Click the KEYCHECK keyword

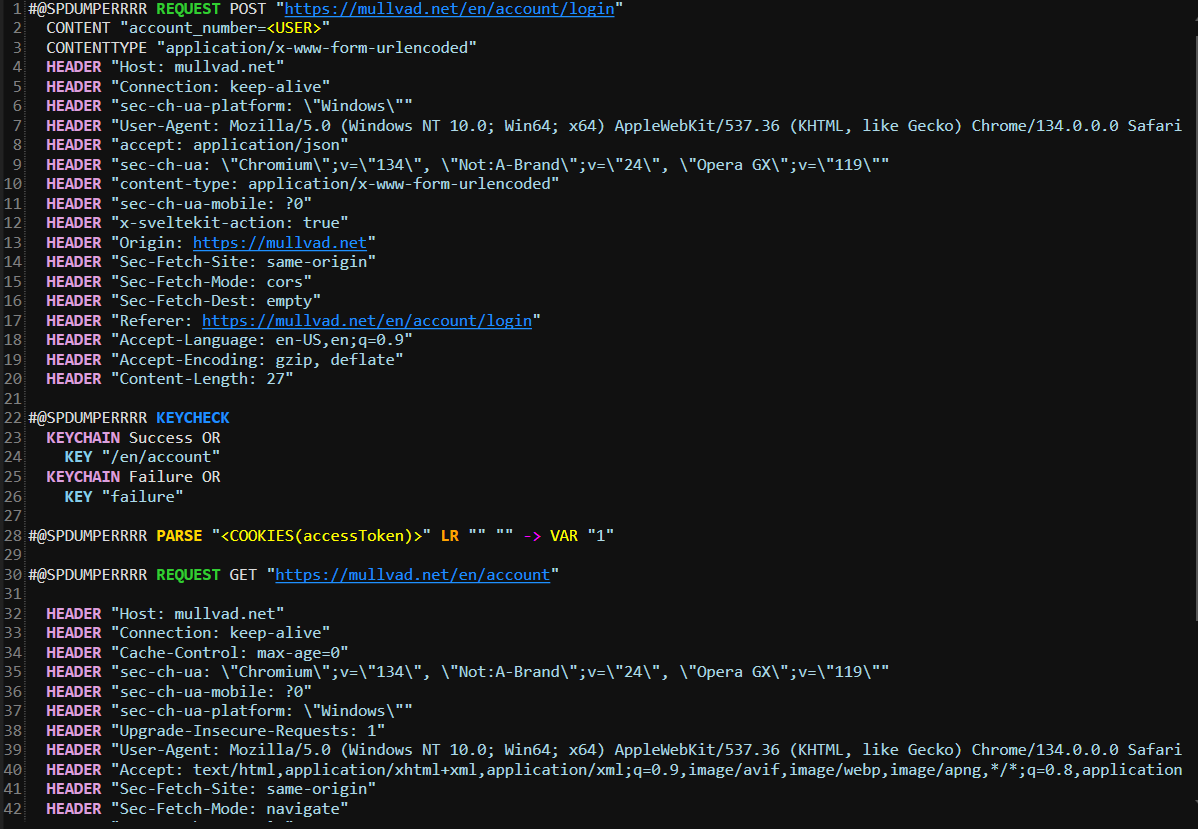(x=193, y=418)
